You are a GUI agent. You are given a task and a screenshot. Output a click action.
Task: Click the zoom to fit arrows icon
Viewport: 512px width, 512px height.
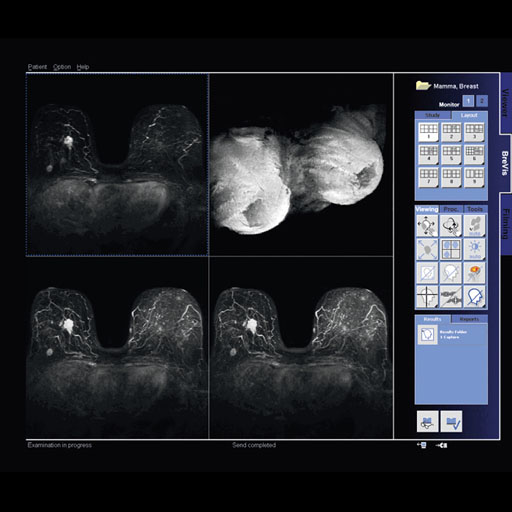tap(427, 249)
